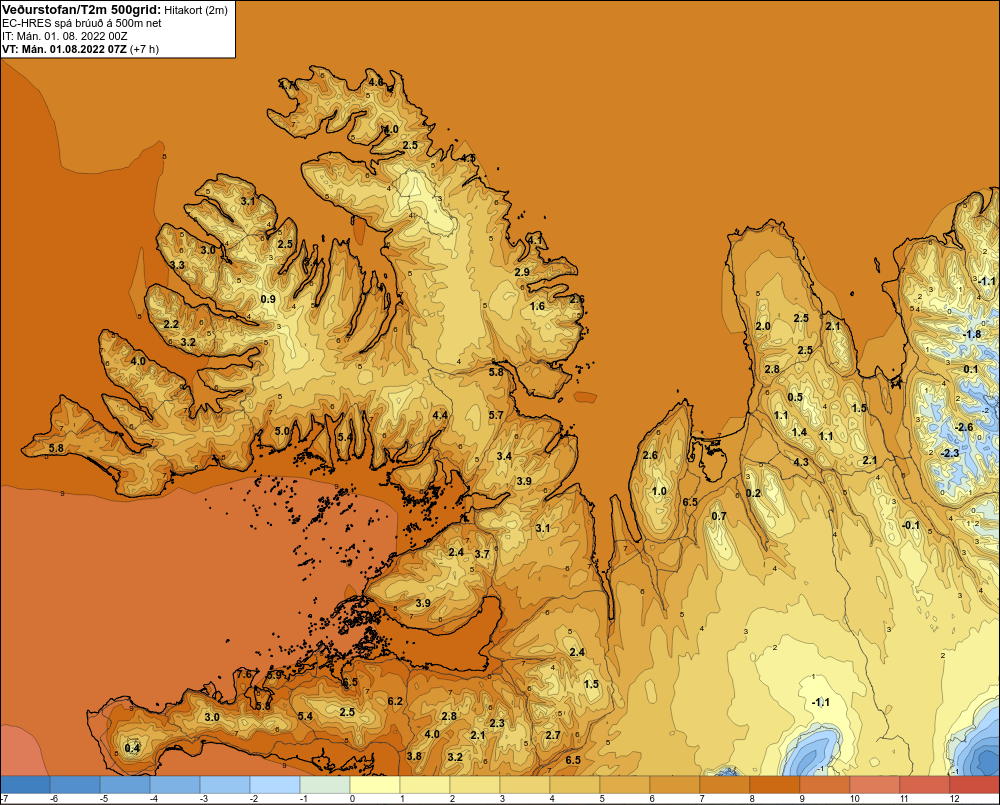Click the 4.5 temperature value on the map
The height and width of the screenshot is (805, 1000).
click(x=469, y=158)
